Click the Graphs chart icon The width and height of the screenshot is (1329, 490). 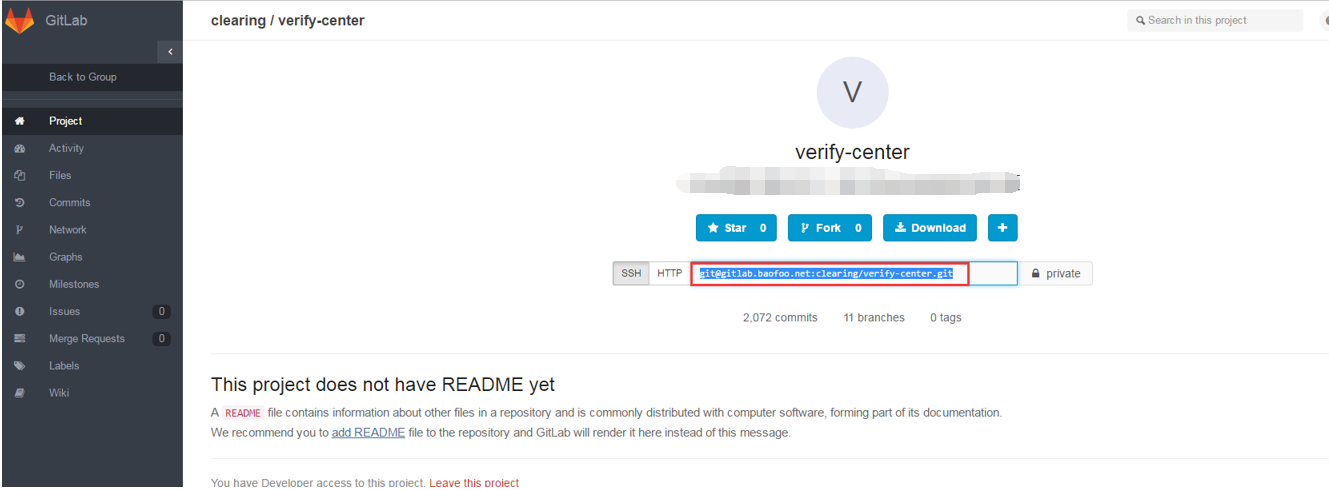19,257
